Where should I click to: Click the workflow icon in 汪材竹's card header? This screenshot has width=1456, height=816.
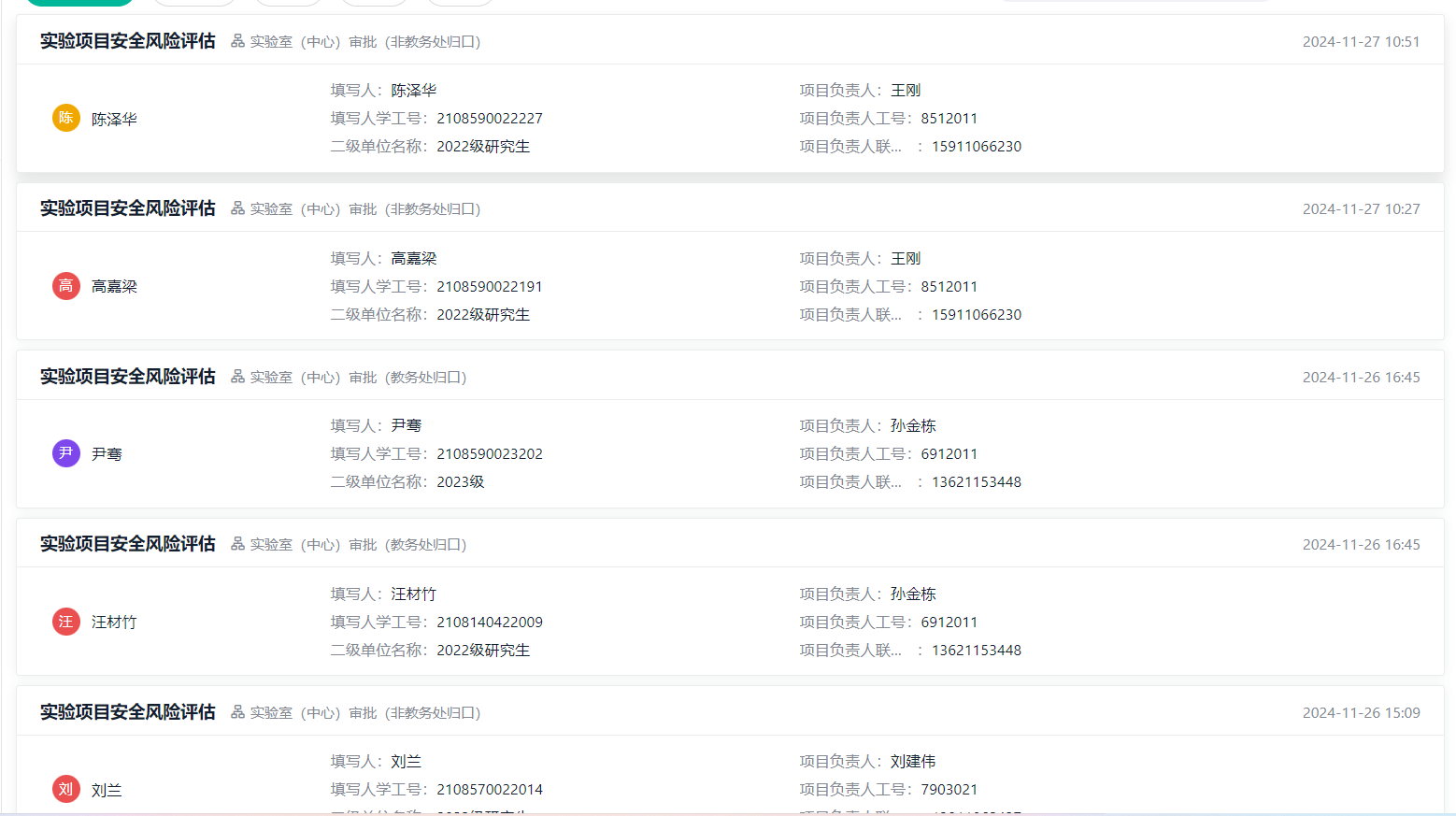click(x=237, y=544)
